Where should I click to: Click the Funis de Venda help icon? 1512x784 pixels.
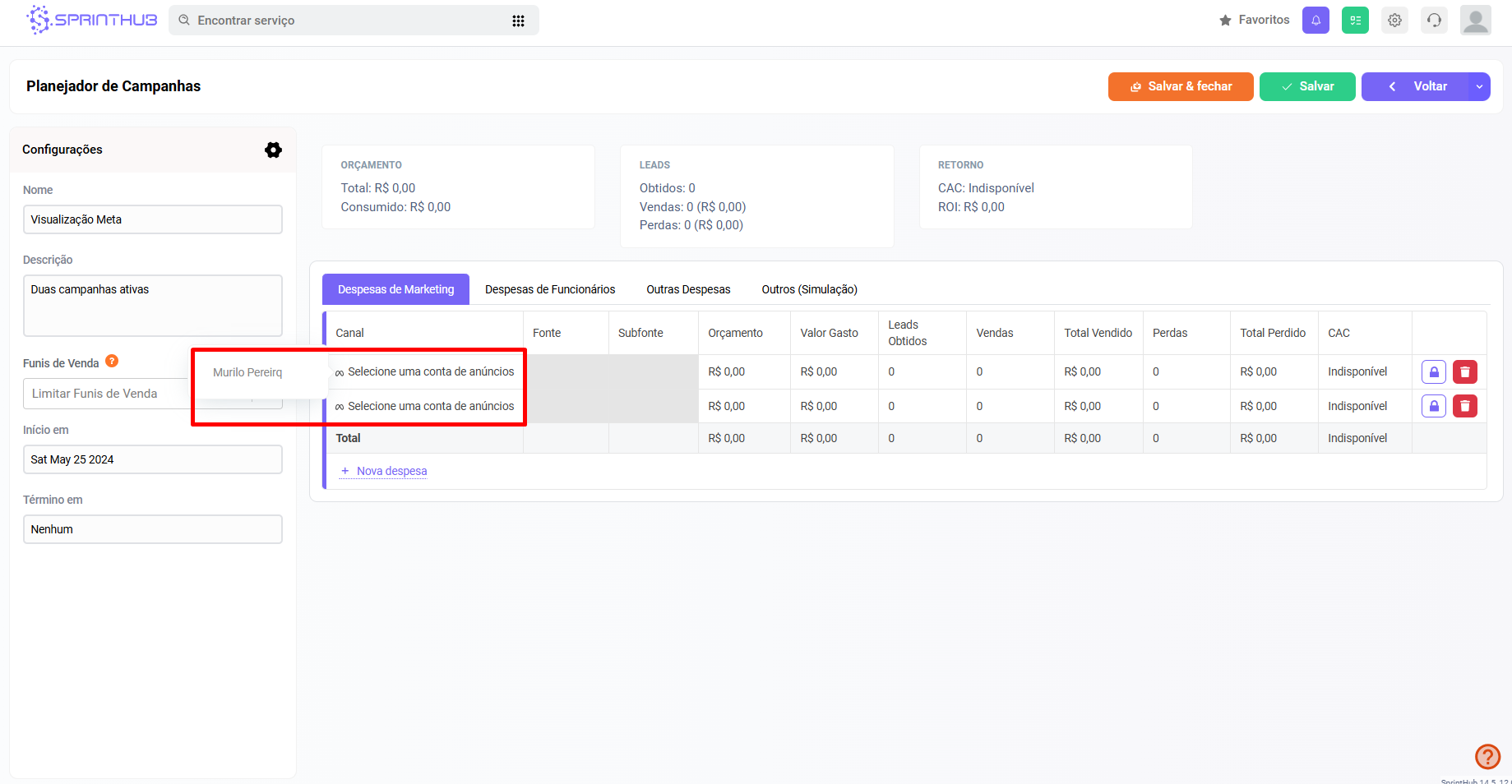click(112, 362)
